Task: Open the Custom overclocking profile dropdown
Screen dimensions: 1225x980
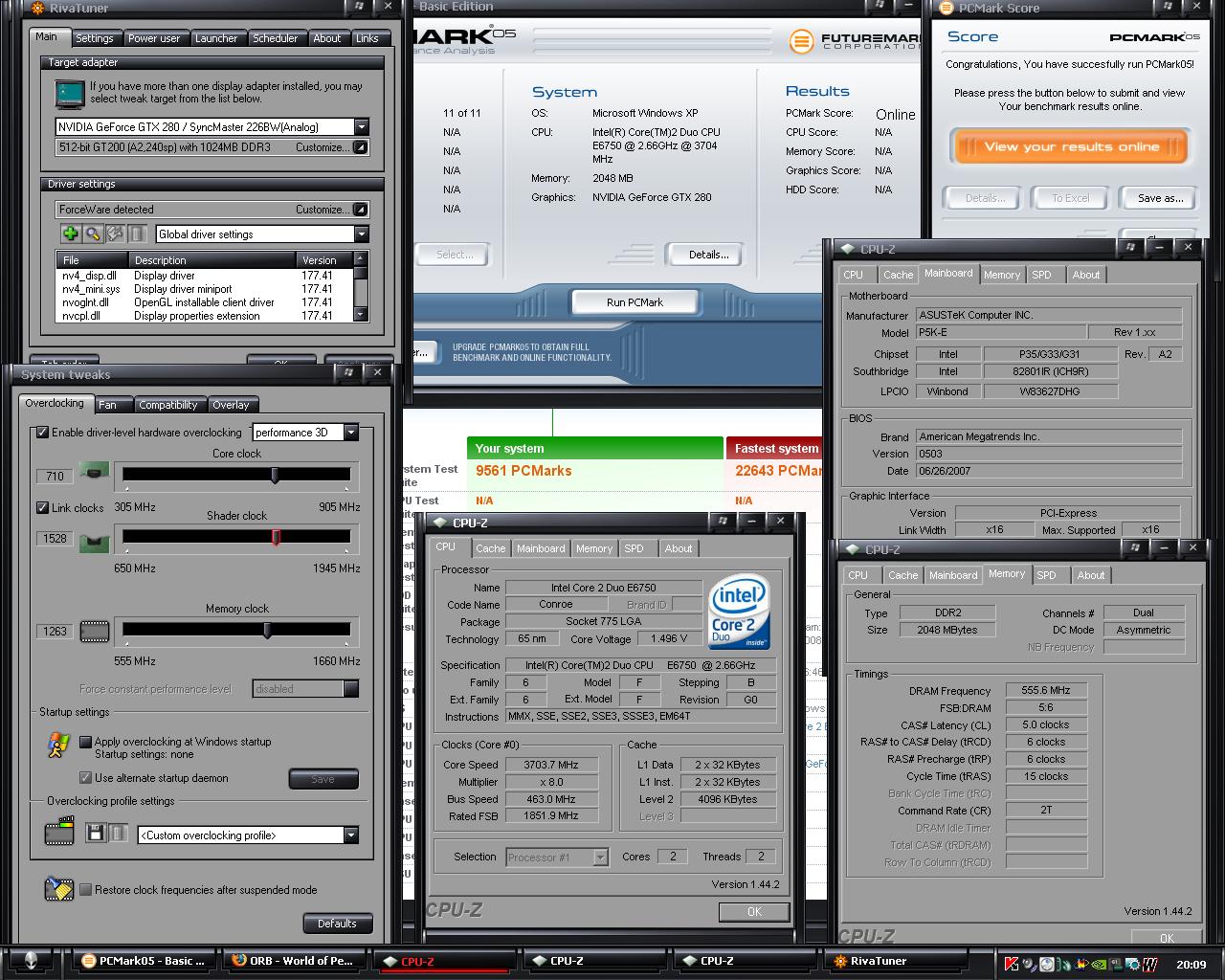Action: (351, 835)
